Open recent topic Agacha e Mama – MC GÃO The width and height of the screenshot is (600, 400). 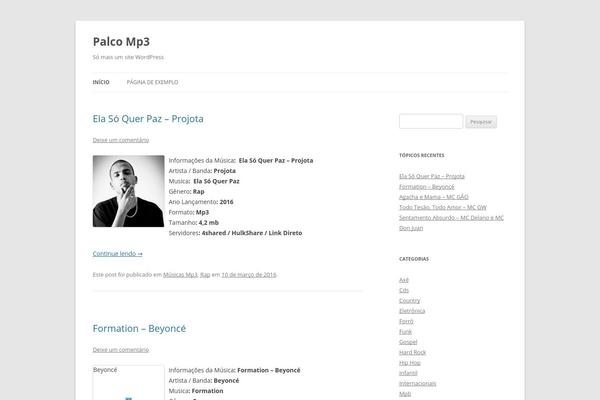pos(434,197)
